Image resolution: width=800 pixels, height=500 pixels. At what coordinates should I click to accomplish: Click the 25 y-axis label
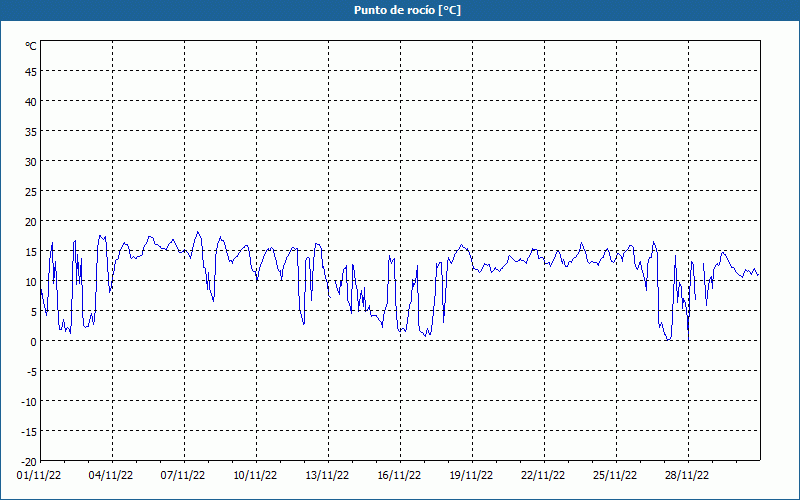pyautogui.click(x=31, y=192)
